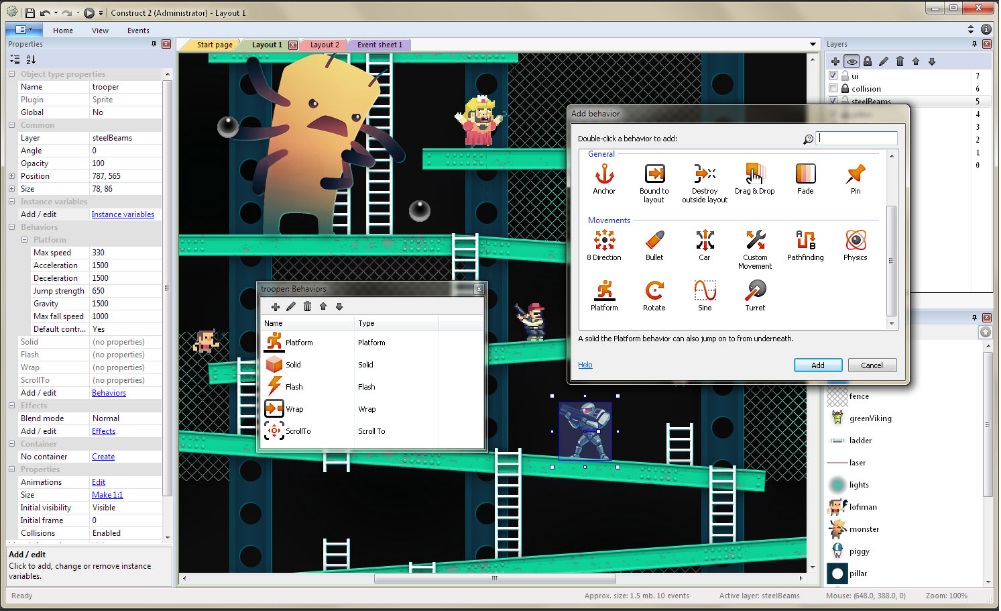Image resolution: width=1001 pixels, height=611 pixels.
Task: Collapse the Platform properties group
Action: [x=23, y=239]
